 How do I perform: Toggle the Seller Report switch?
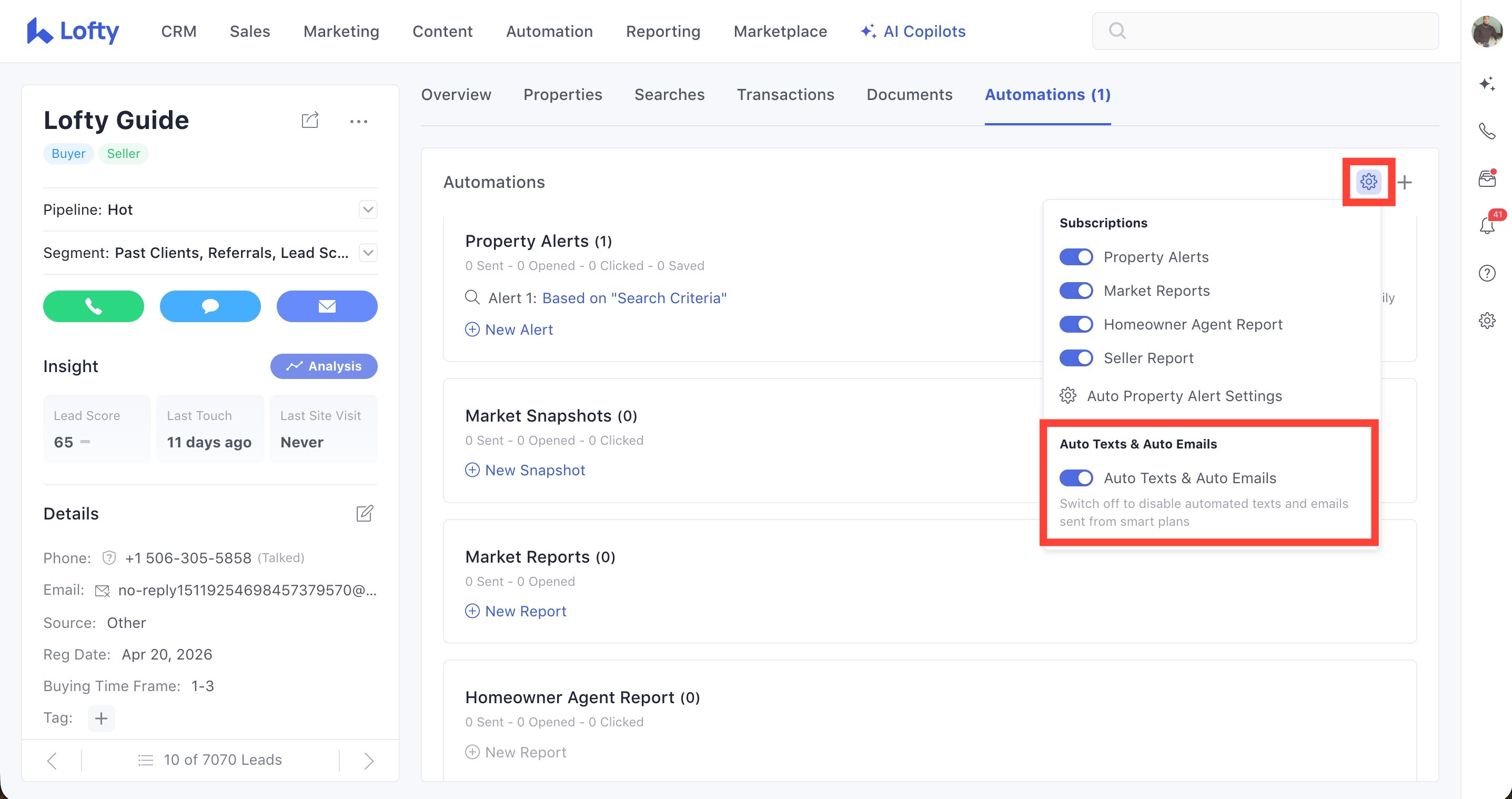(1076, 358)
